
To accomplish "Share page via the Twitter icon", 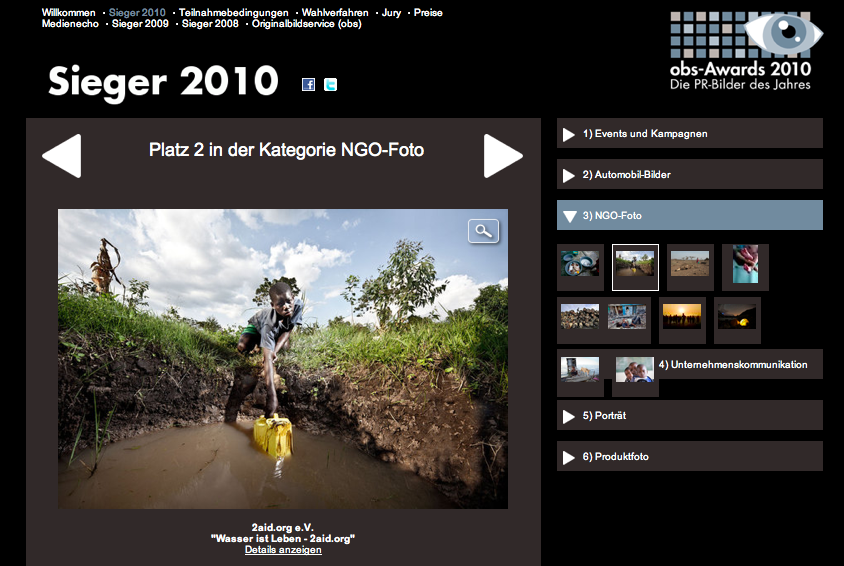I will 330,84.
